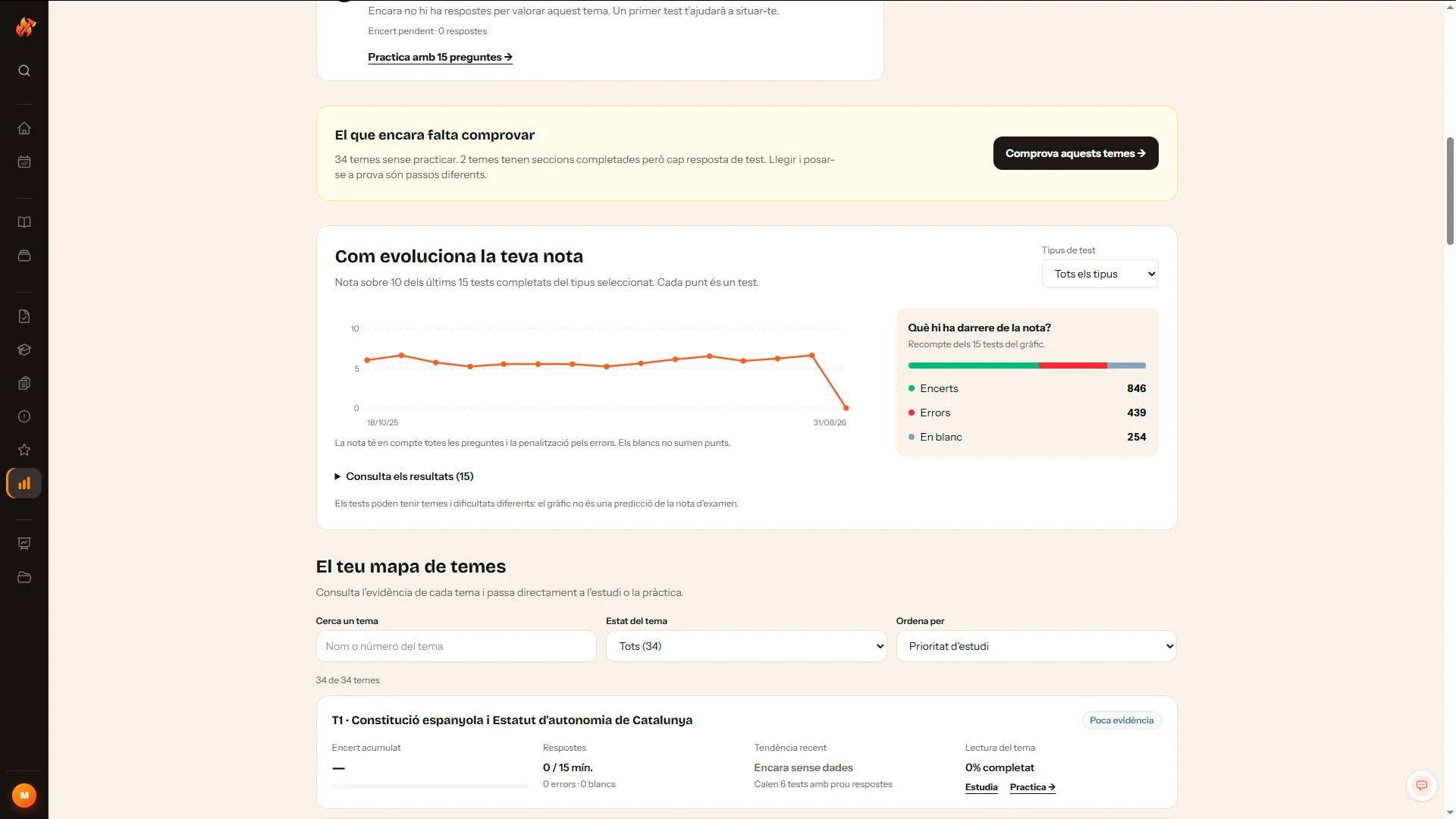Click the last chart point at 31/08/26
Screen dimensions: 1456x819
(x=846, y=408)
